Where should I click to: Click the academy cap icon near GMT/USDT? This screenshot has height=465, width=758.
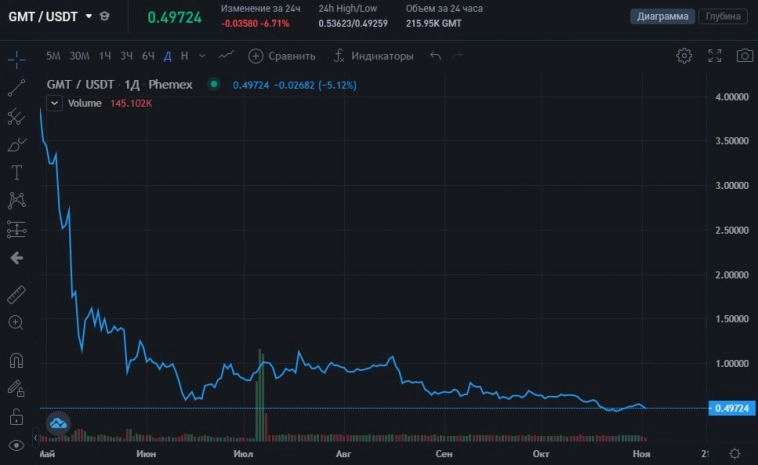[104, 16]
